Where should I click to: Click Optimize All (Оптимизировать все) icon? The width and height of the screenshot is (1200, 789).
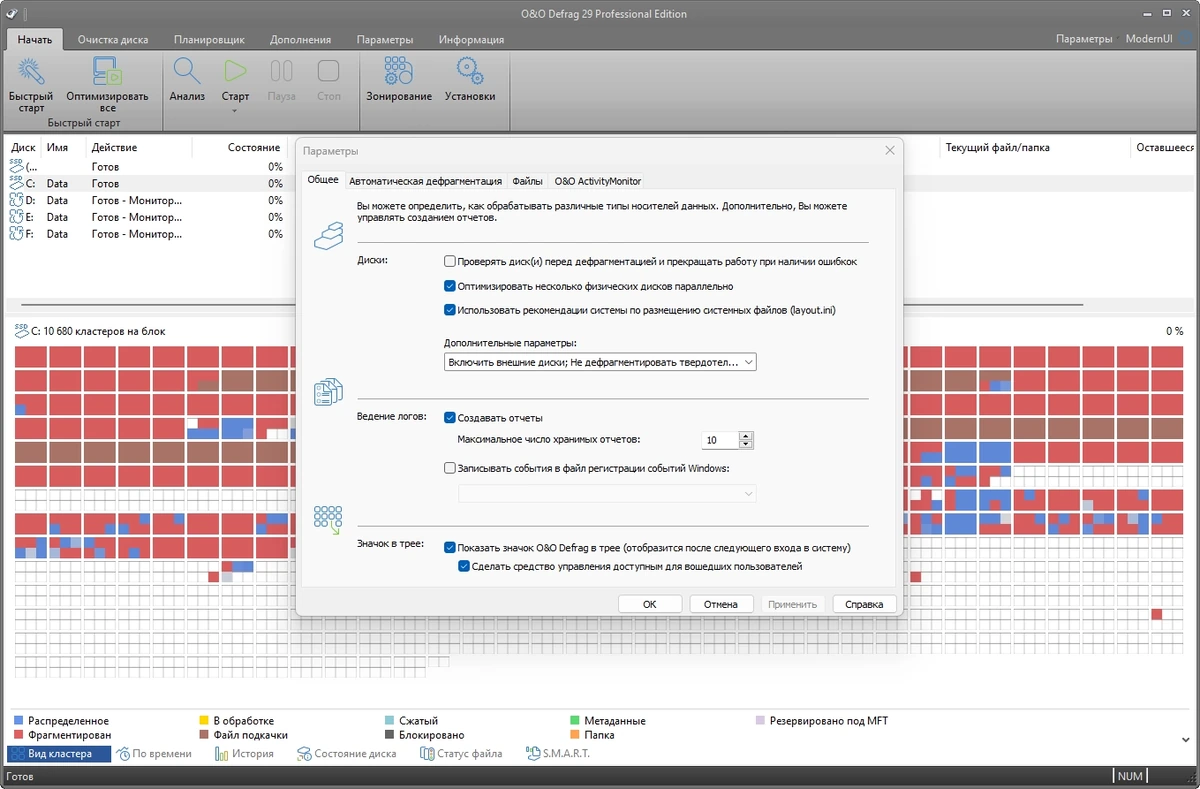[x=107, y=70]
